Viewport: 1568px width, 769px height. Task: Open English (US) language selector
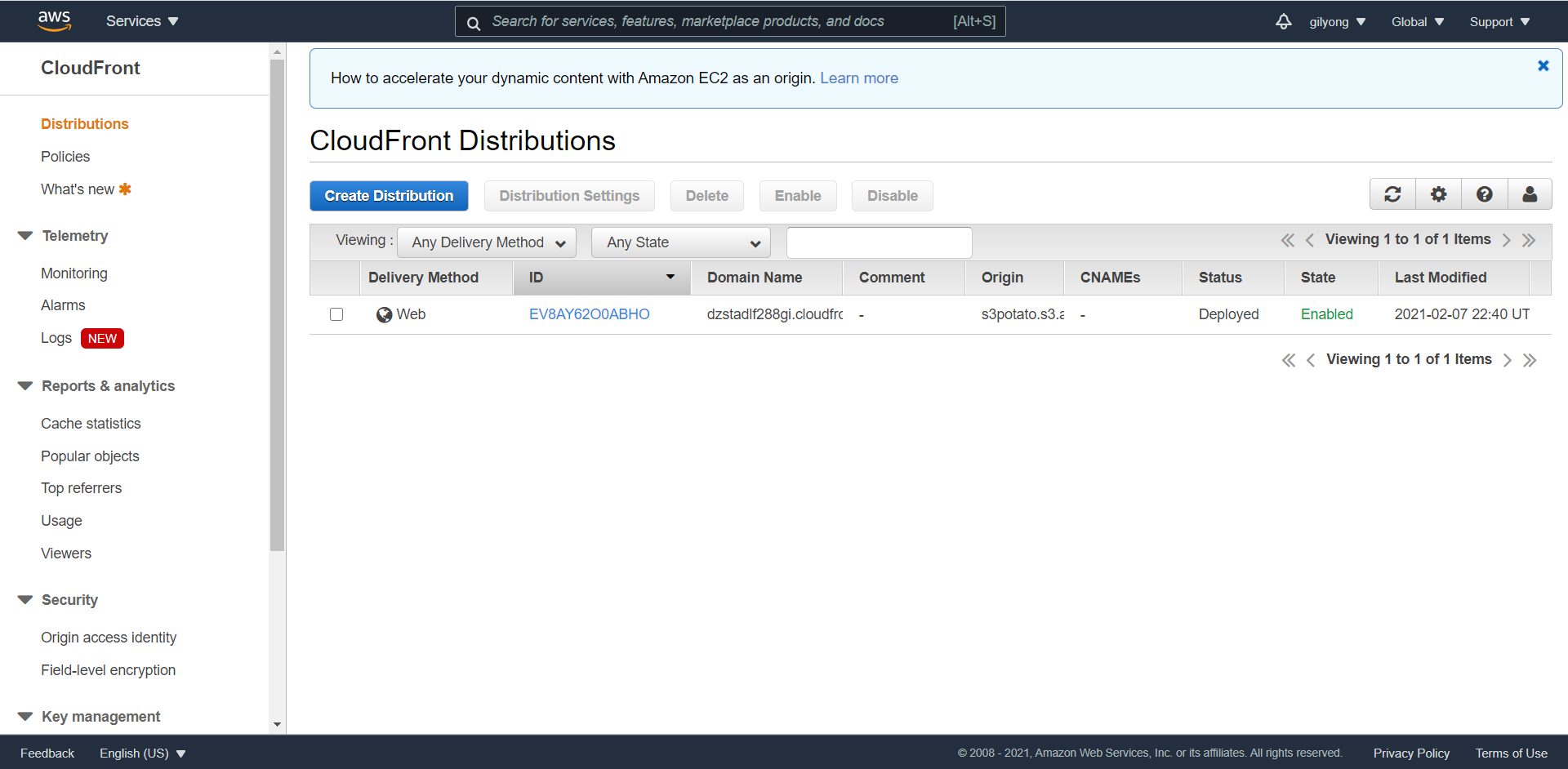(x=143, y=753)
